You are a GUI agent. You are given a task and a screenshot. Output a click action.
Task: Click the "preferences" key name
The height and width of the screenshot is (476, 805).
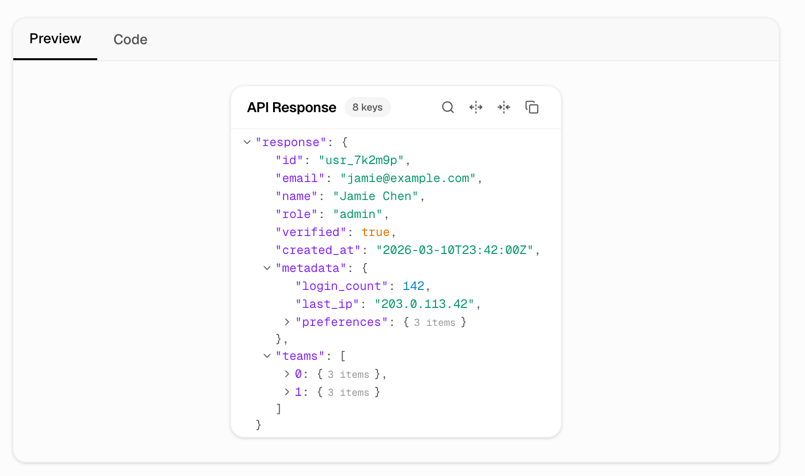[x=341, y=322]
